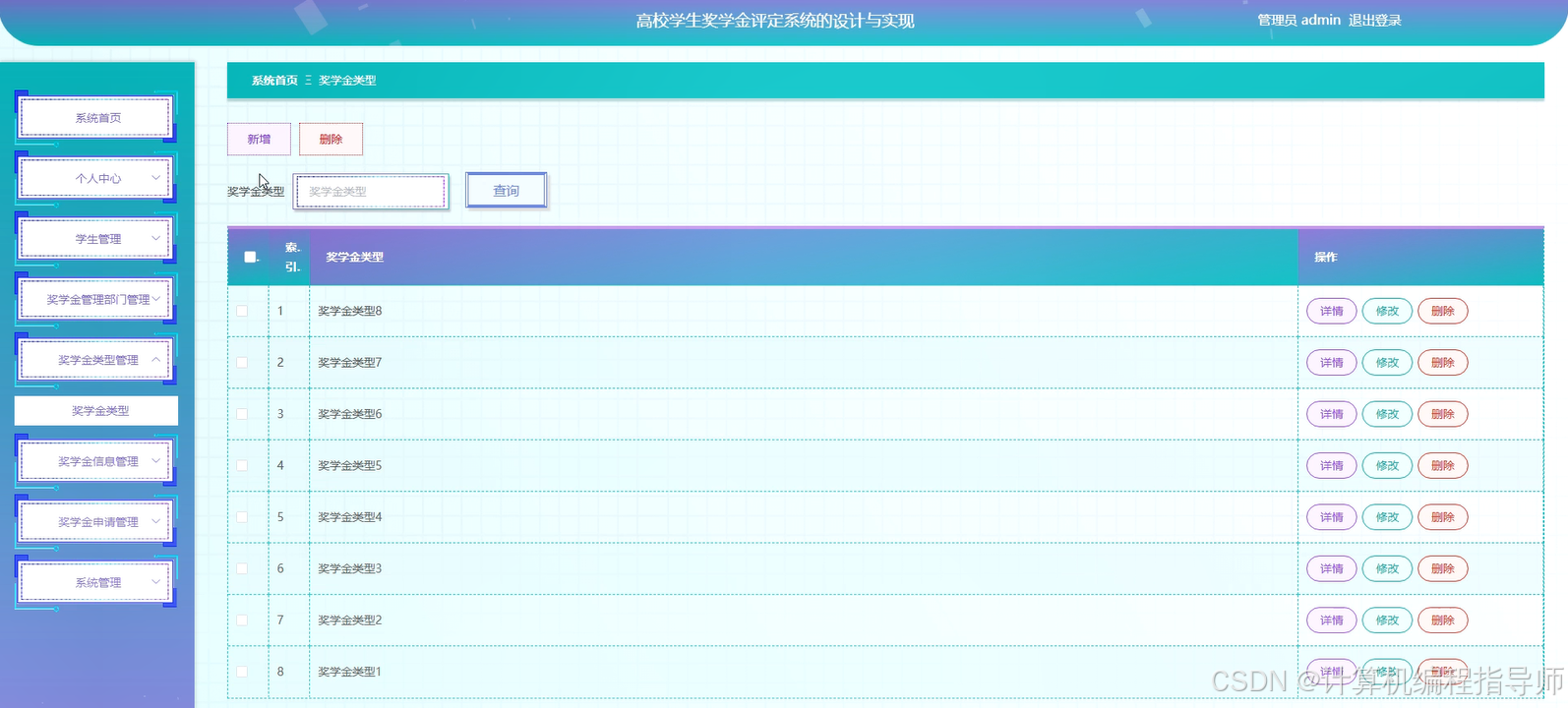Check the box for 奖学金类型7 row
The width and height of the screenshot is (1568, 708).
tap(242, 362)
